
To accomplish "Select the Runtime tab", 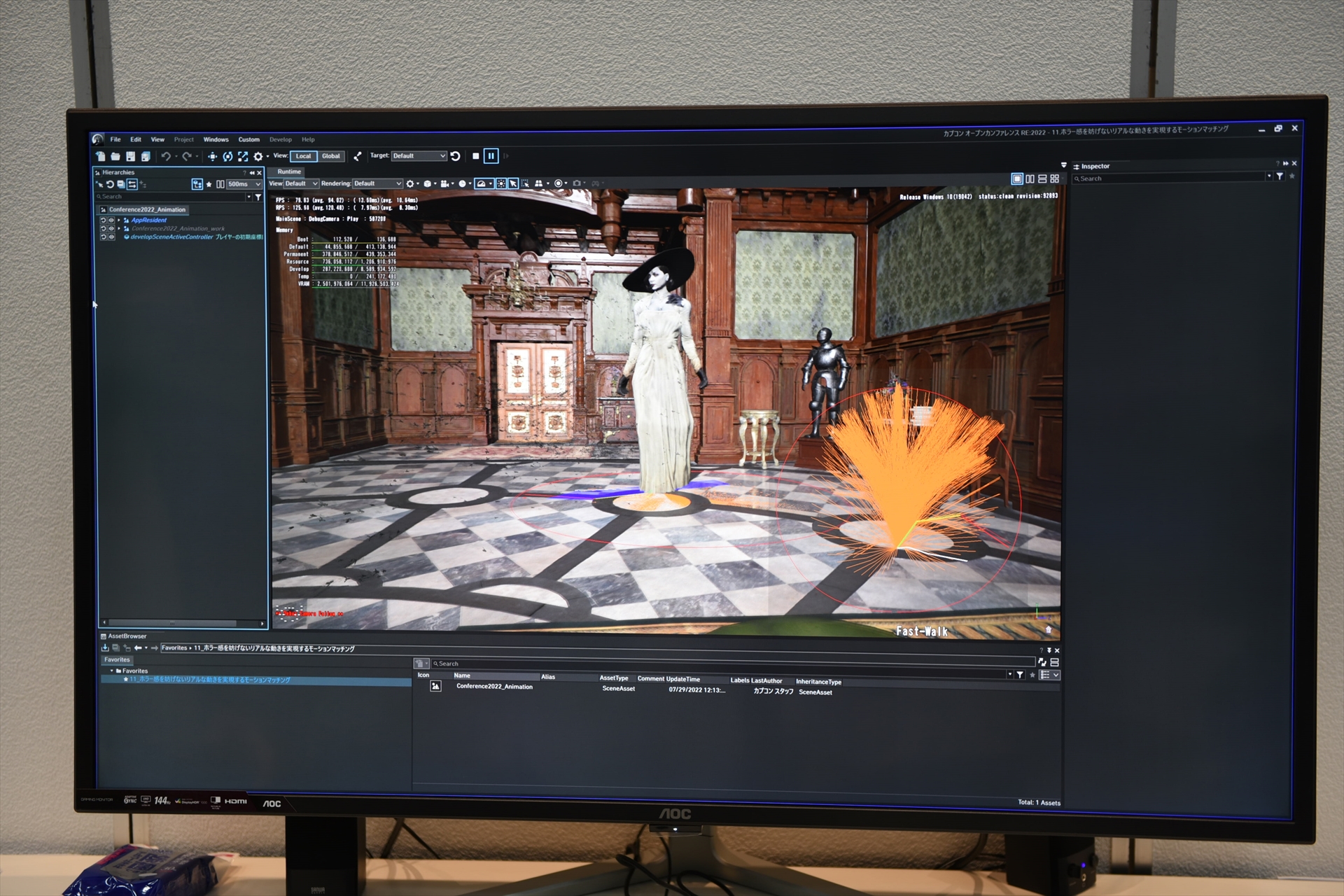I will tap(289, 171).
